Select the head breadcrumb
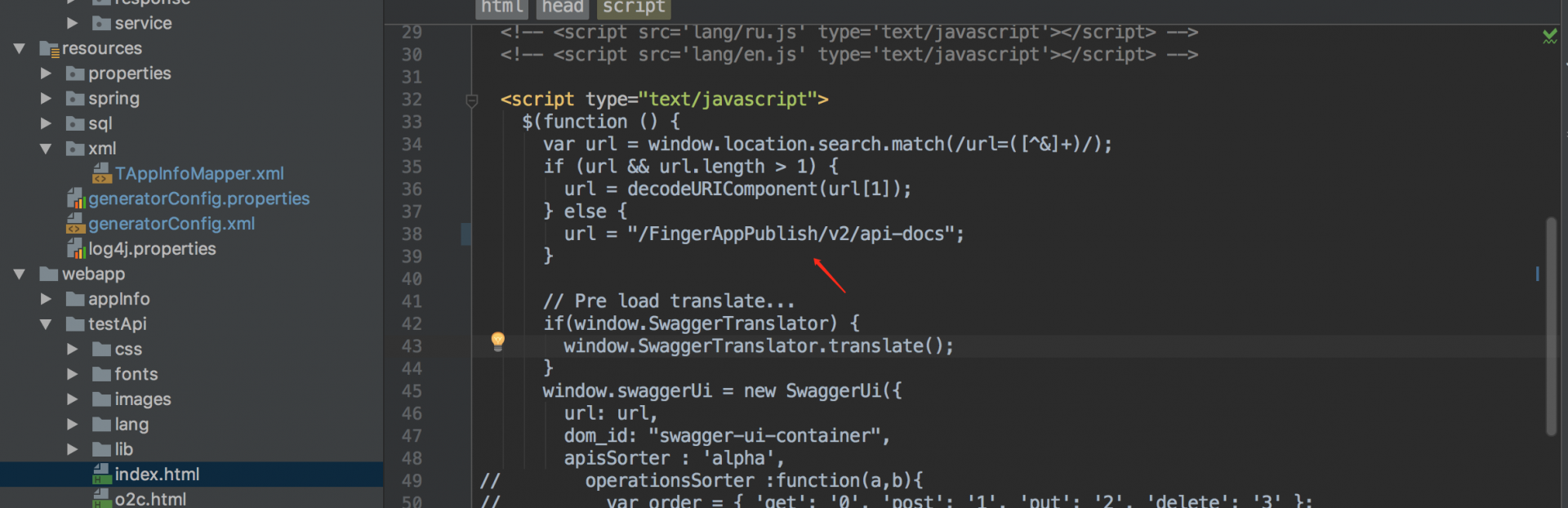This screenshot has height=508, width=1568. [x=563, y=7]
